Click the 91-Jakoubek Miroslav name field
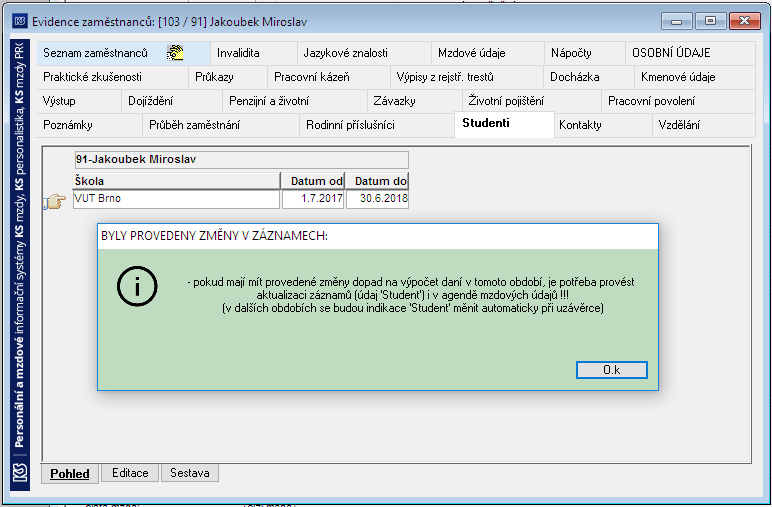772x507 pixels. (x=241, y=159)
